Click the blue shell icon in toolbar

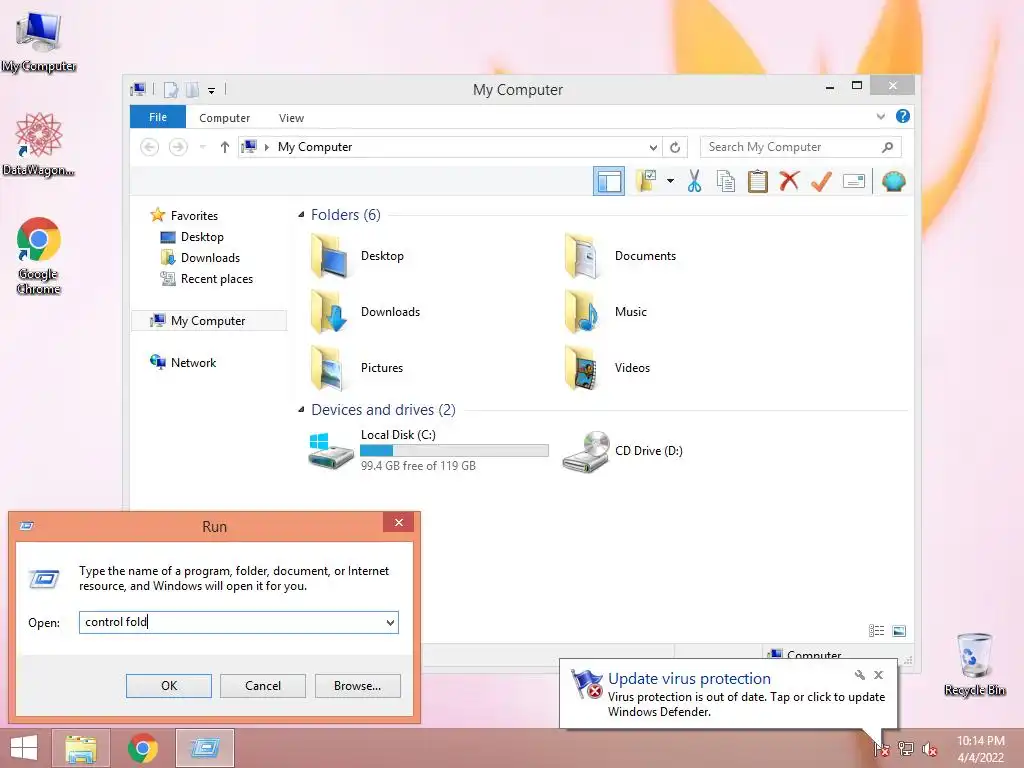tap(893, 181)
